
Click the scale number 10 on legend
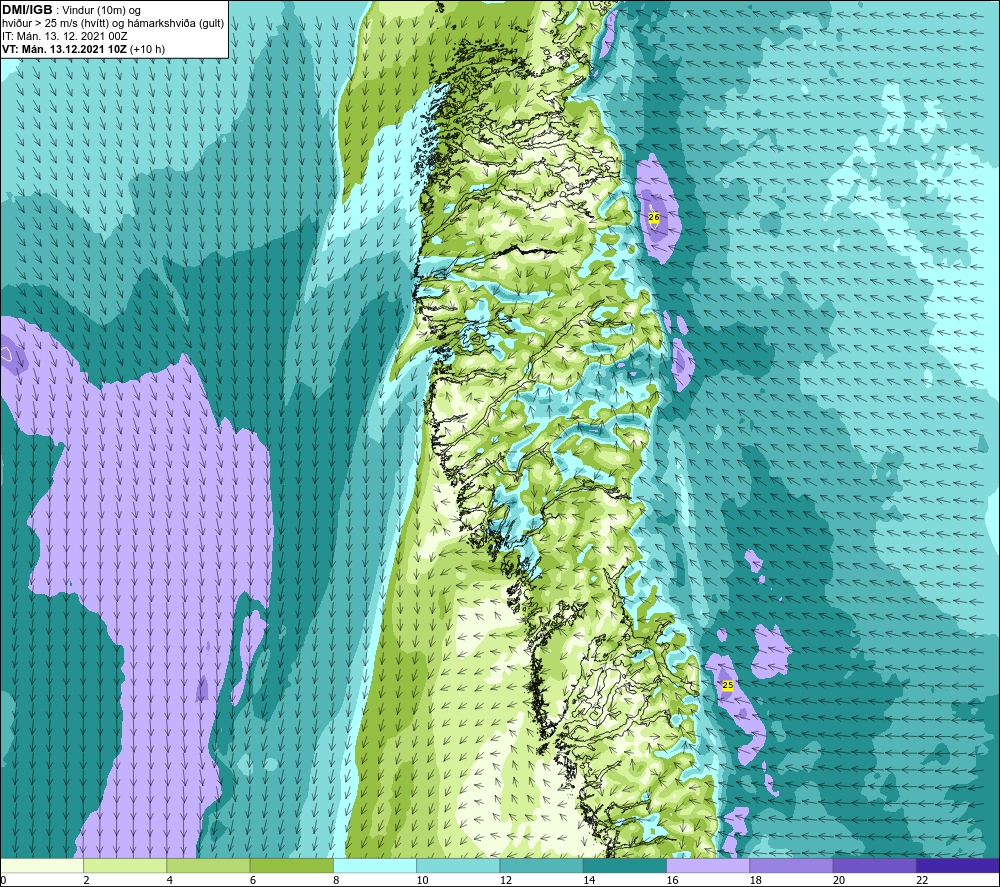[x=423, y=880]
